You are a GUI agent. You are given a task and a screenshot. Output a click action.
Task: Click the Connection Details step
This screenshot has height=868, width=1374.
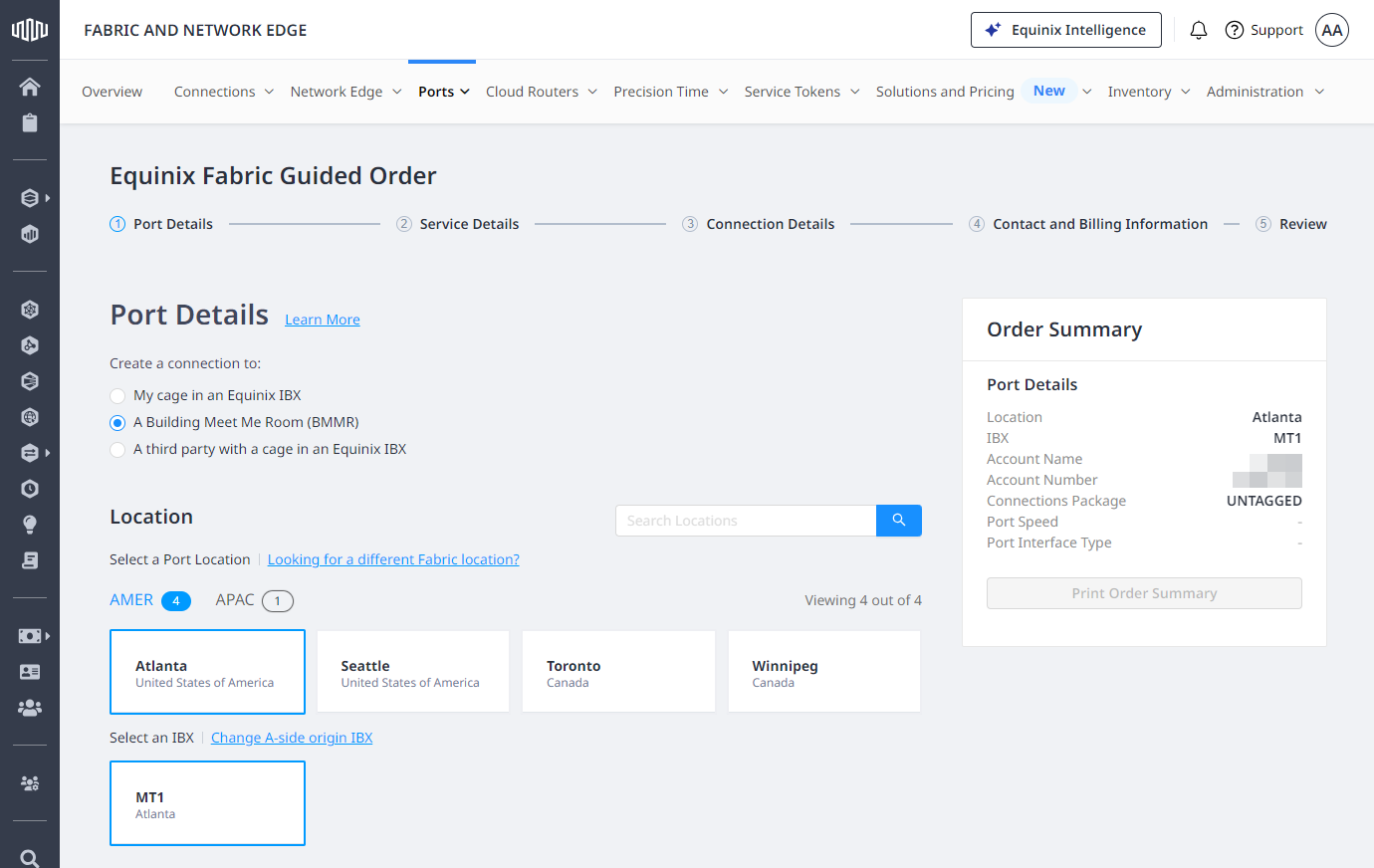pyautogui.click(x=759, y=224)
